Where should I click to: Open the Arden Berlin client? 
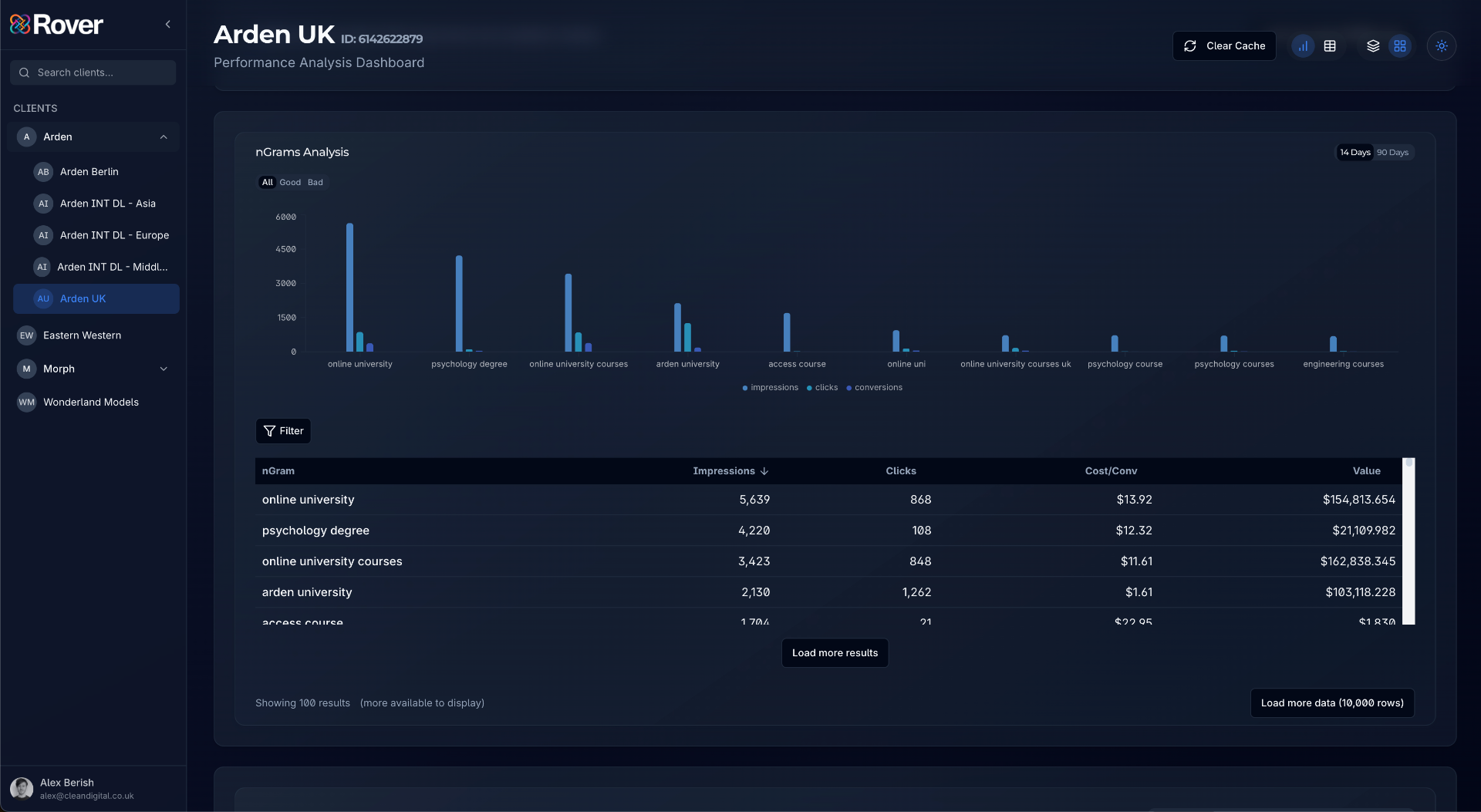[96, 172]
